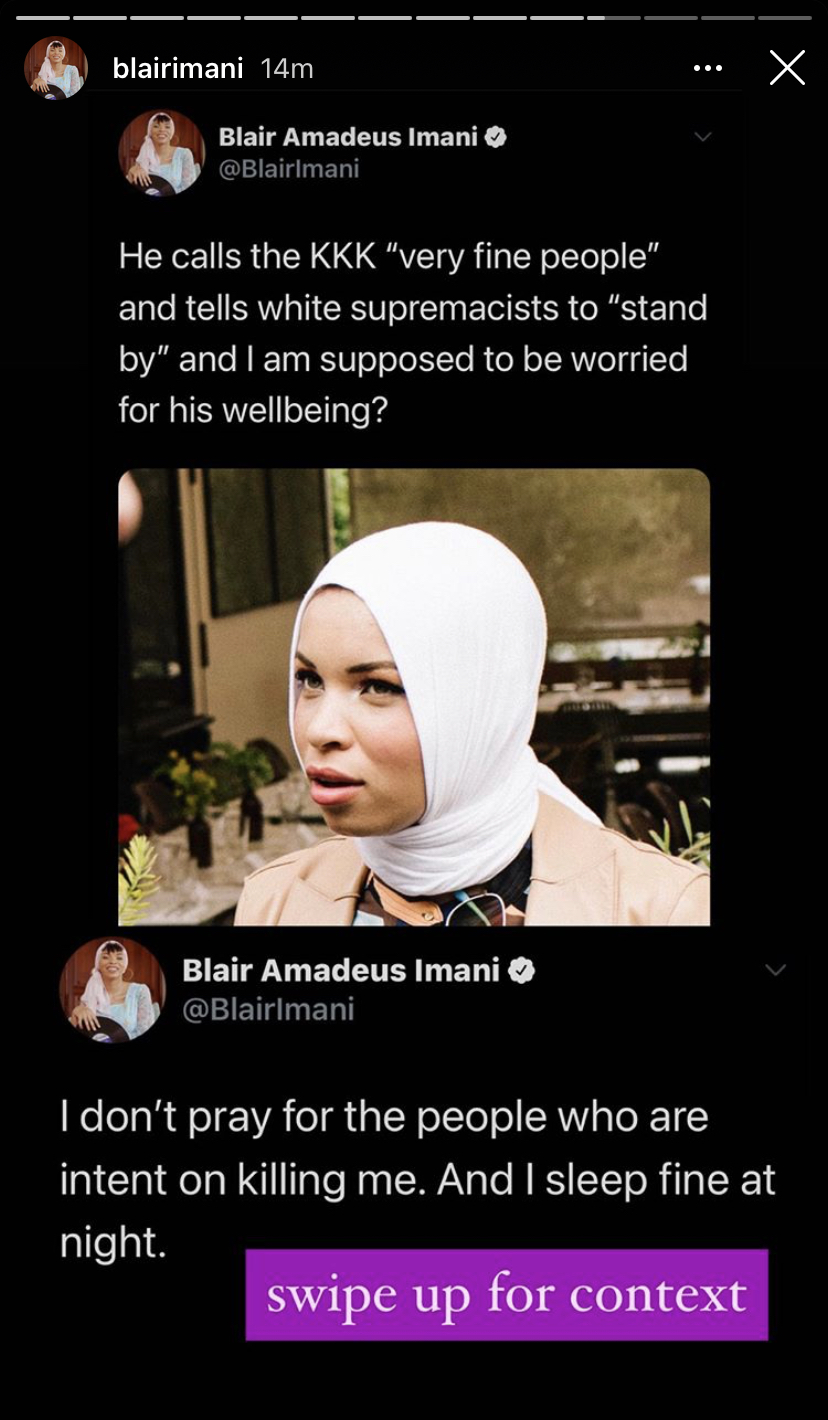Select the current partially filled story segment
Image resolution: width=828 pixels, height=1420 pixels.
tap(613, 17)
